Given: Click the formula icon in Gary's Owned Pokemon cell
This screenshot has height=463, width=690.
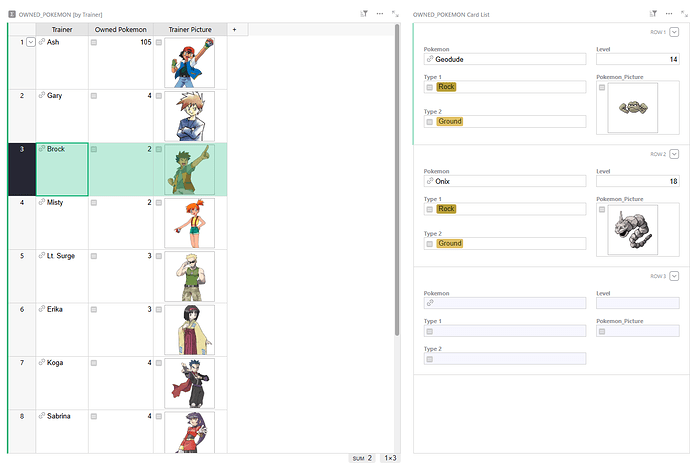Looking at the screenshot, I should tap(94, 96).
